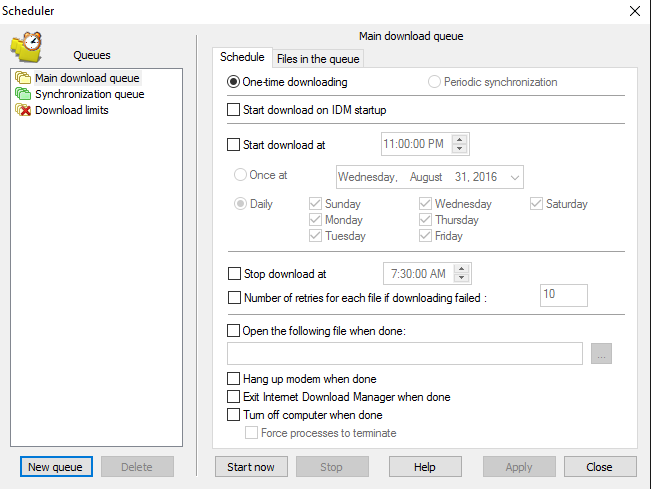Toggle the Monday checkbox
This screenshot has width=651, height=489.
point(315,220)
